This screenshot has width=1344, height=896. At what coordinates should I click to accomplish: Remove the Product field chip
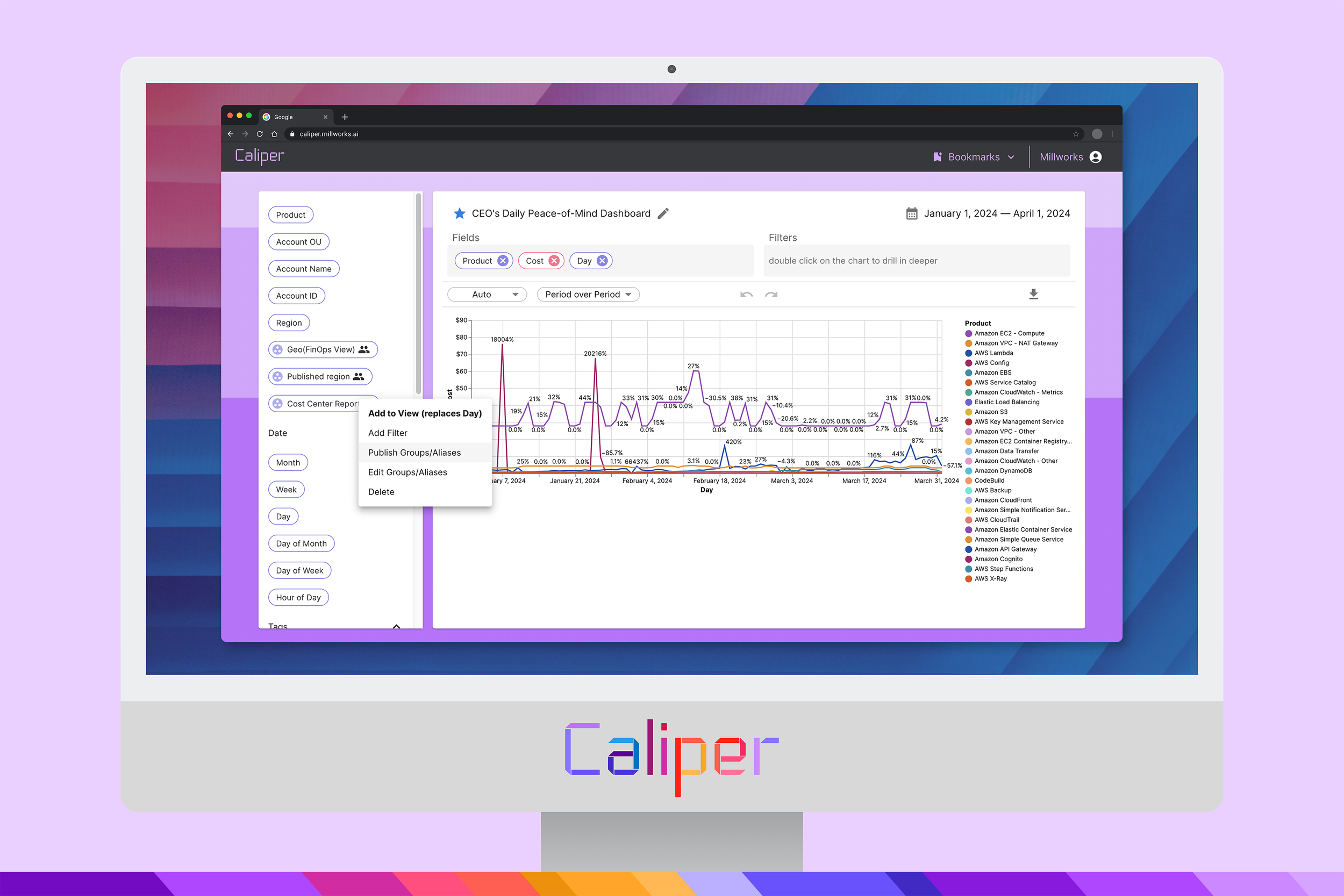click(502, 261)
